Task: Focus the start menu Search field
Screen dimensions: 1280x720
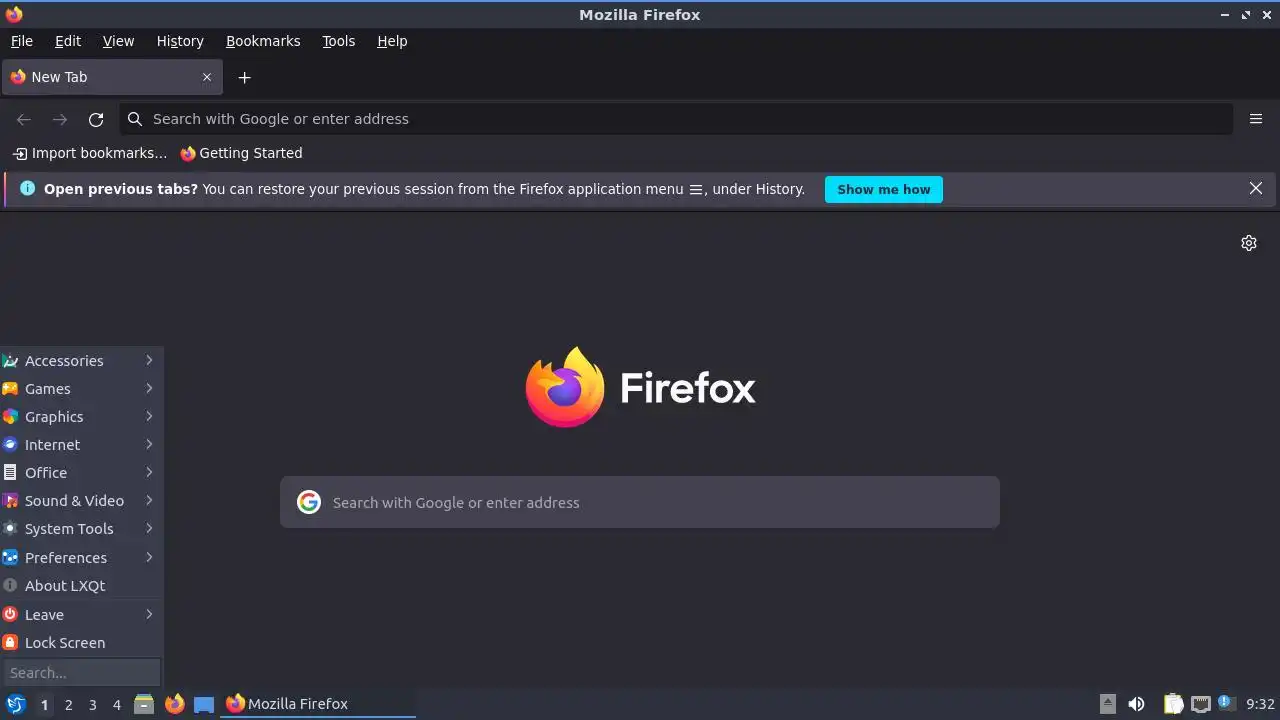Action: 81,672
